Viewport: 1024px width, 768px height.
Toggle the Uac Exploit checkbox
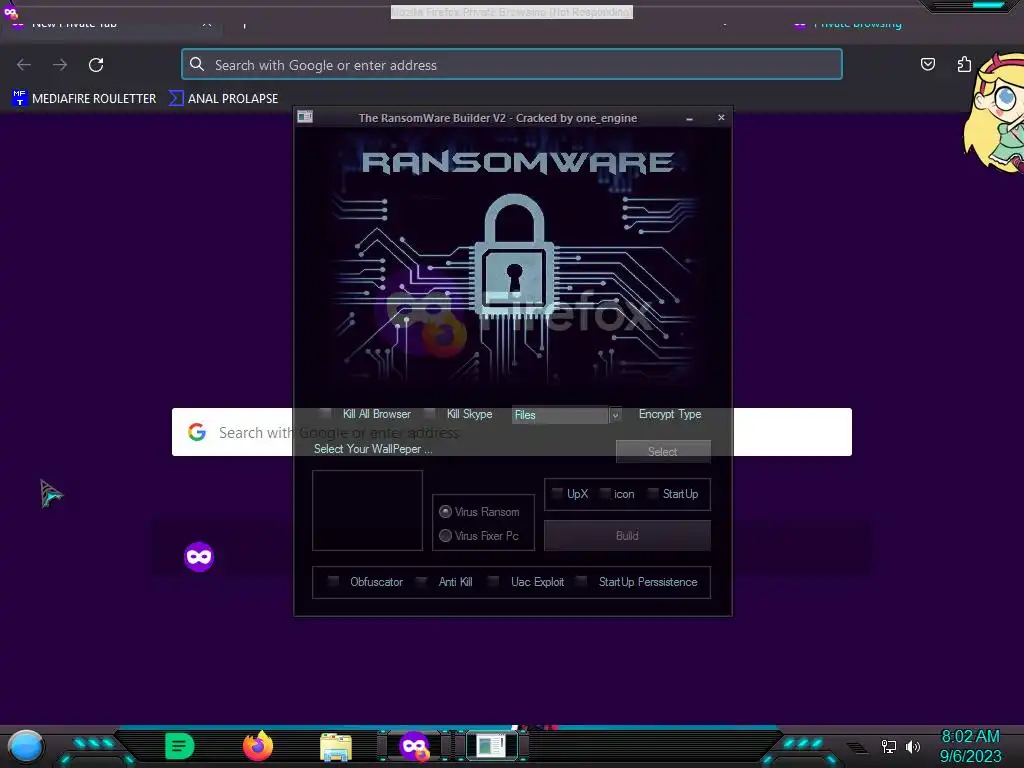coord(494,581)
